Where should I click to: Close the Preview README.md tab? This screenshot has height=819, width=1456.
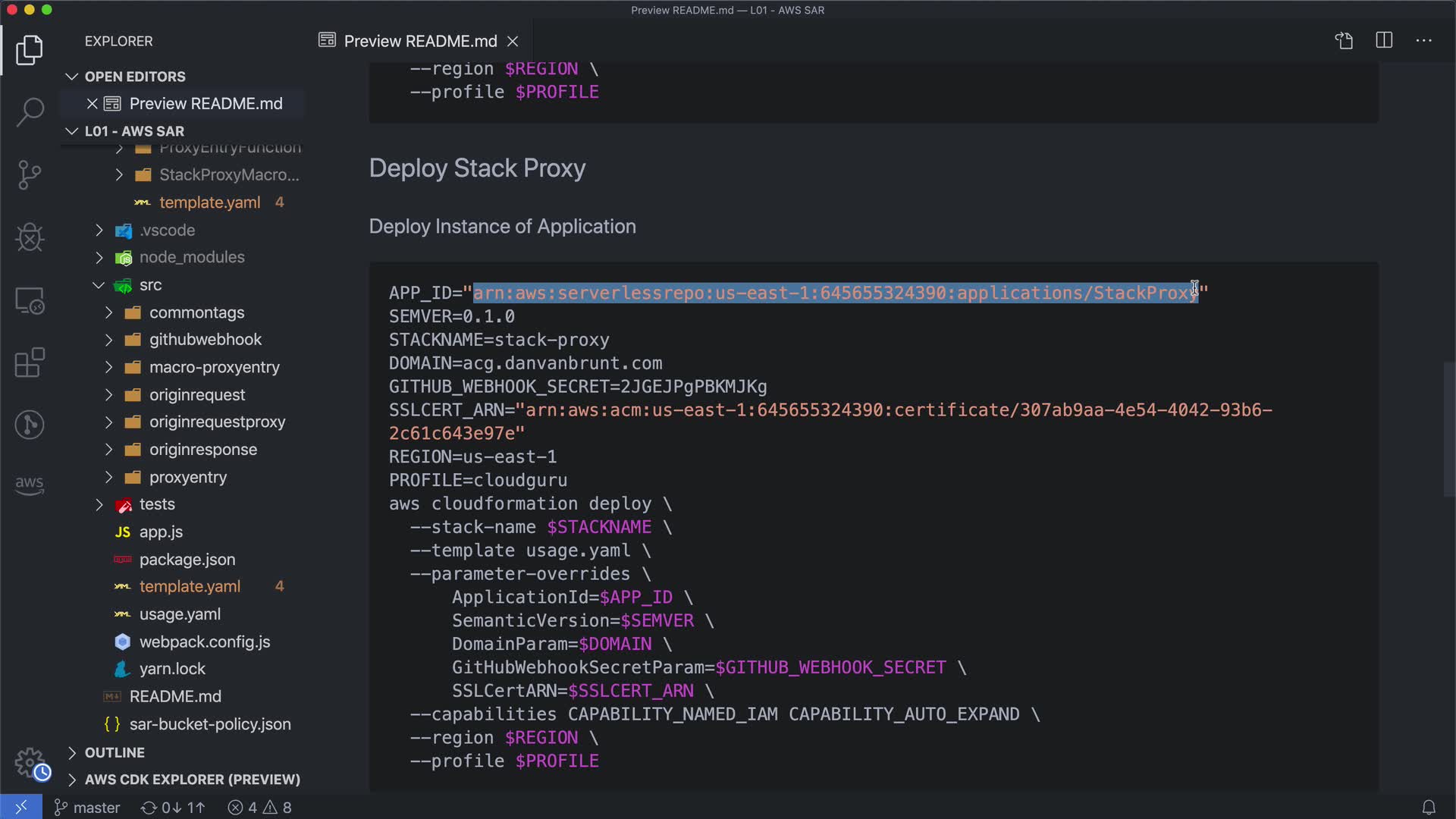point(513,41)
